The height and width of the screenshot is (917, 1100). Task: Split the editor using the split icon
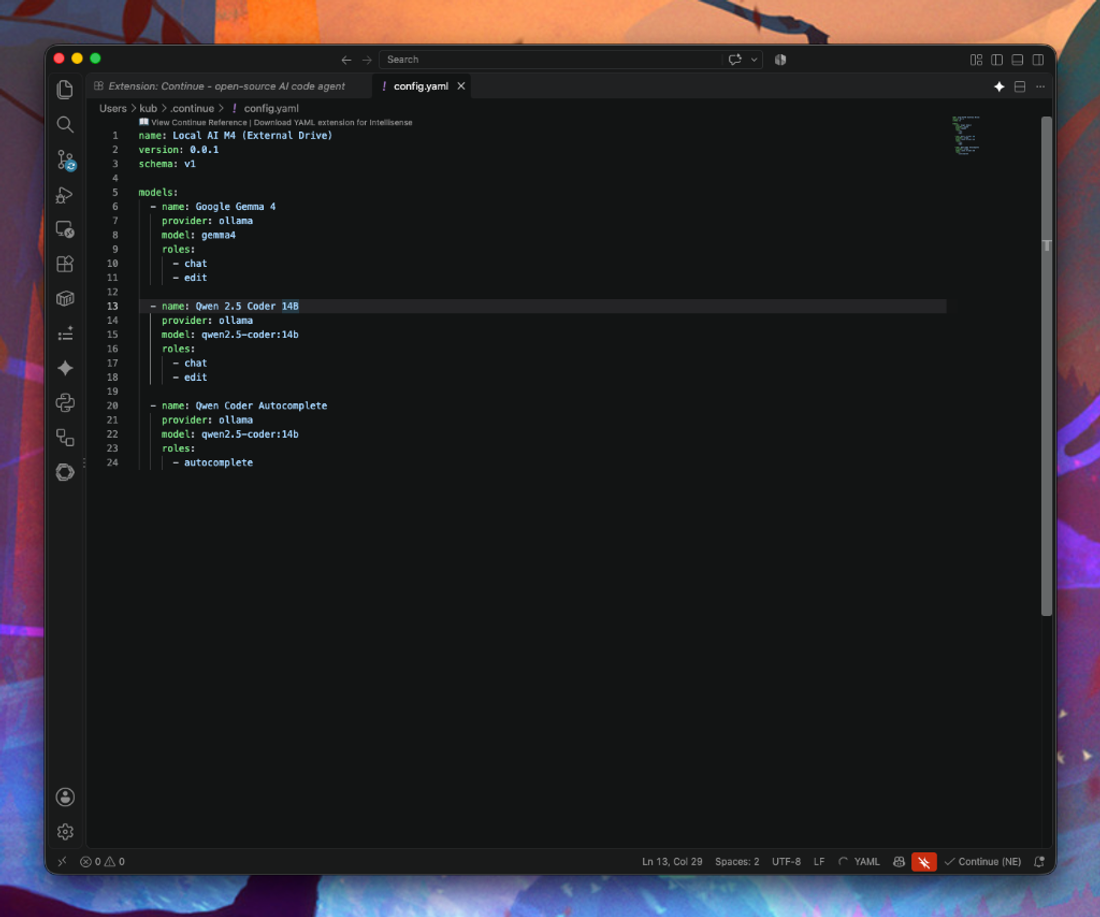pyautogui.click(x=1020, y=86)
